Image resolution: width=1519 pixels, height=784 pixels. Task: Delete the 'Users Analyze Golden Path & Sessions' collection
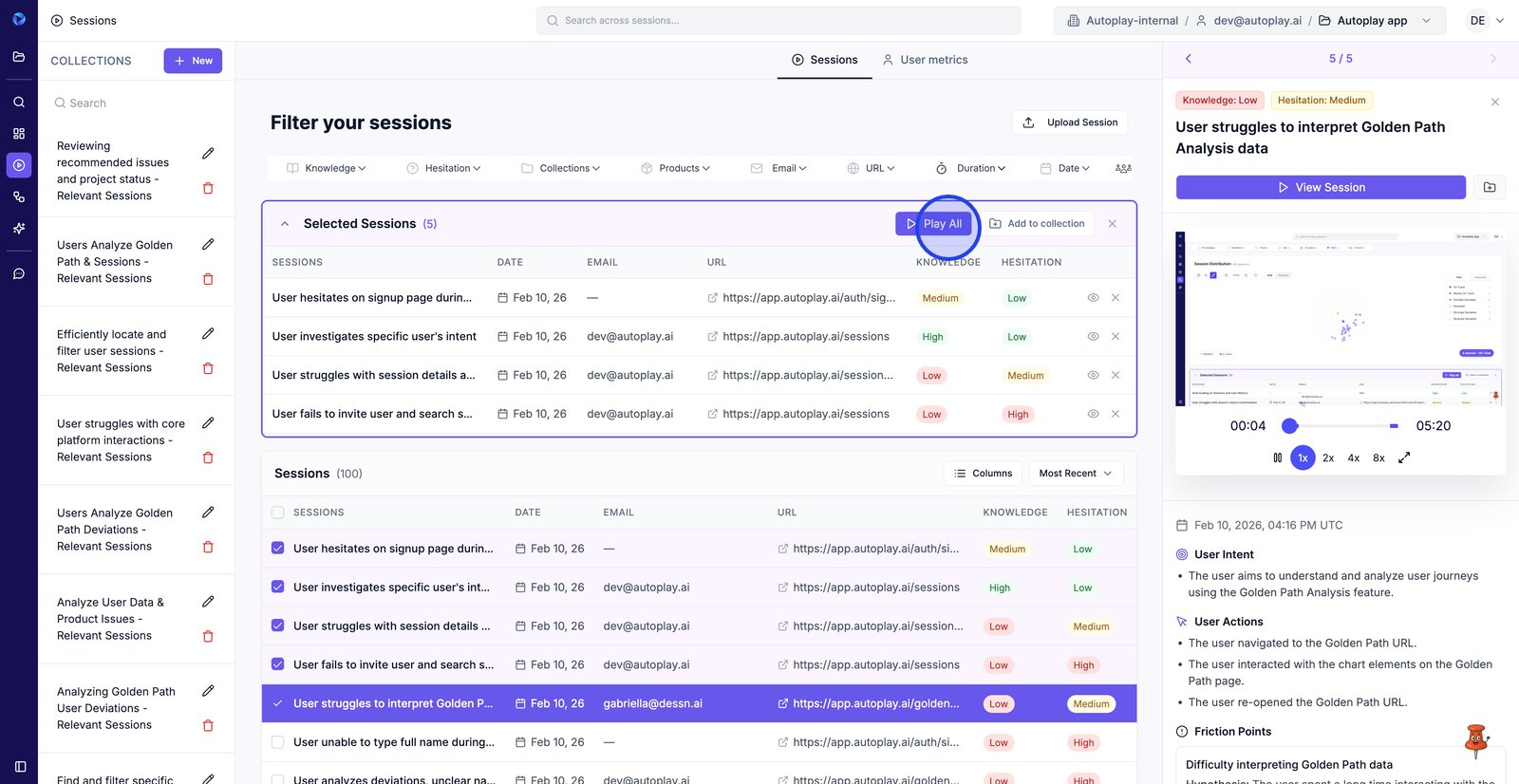click(208, 279)
